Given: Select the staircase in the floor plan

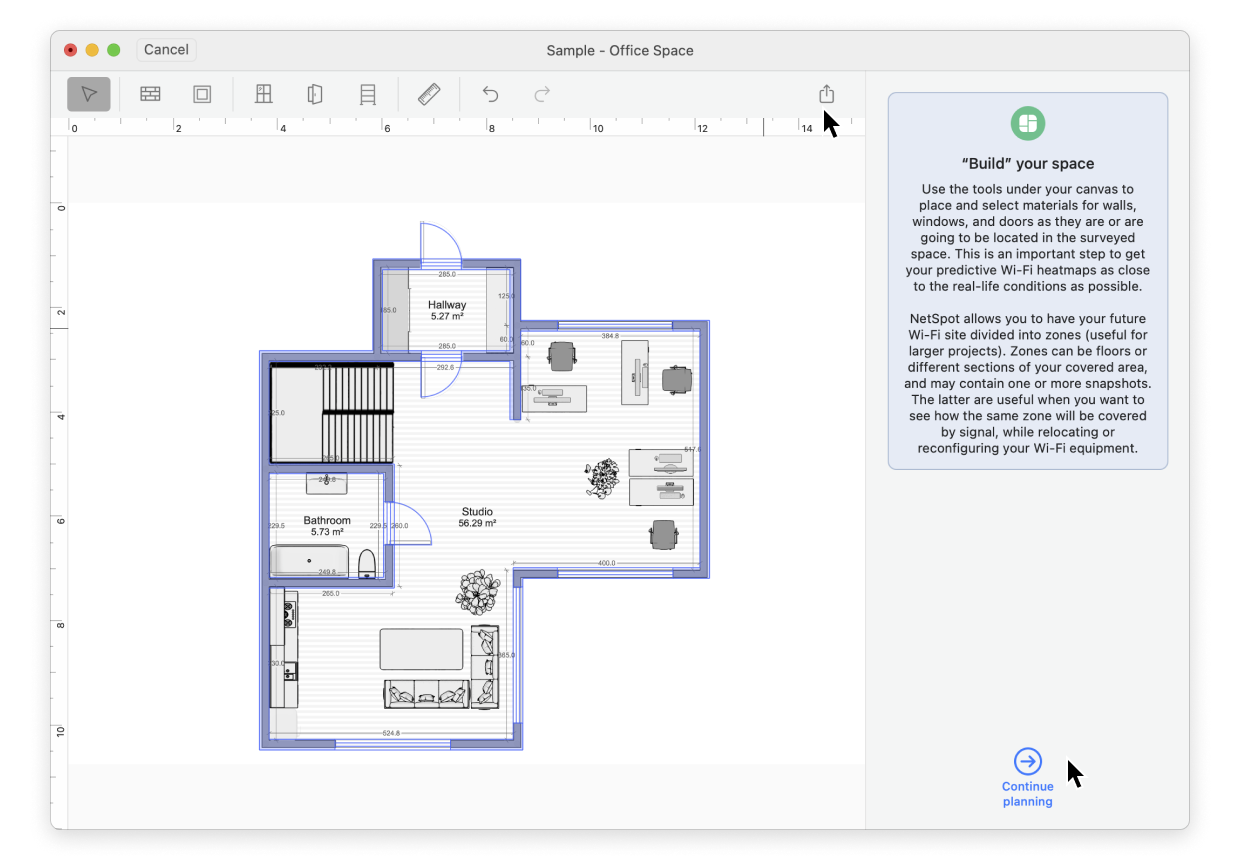Looking at the screenshot, I should [356, 412].
